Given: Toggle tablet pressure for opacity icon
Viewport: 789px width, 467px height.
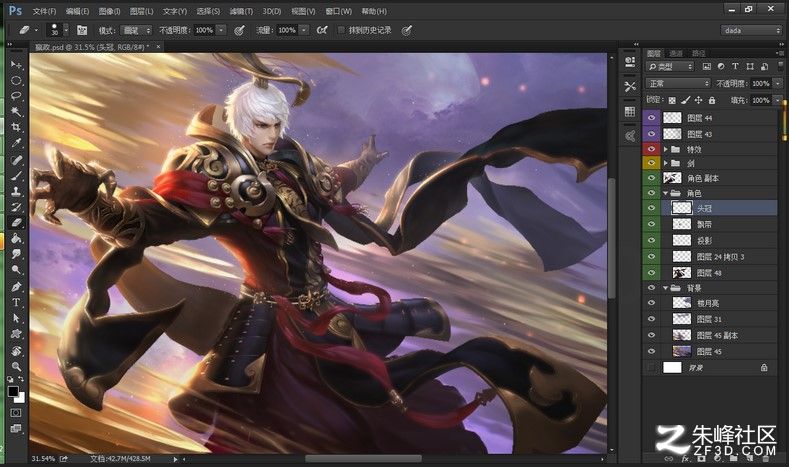Looking at the screenshot, I should click(240, 31).
